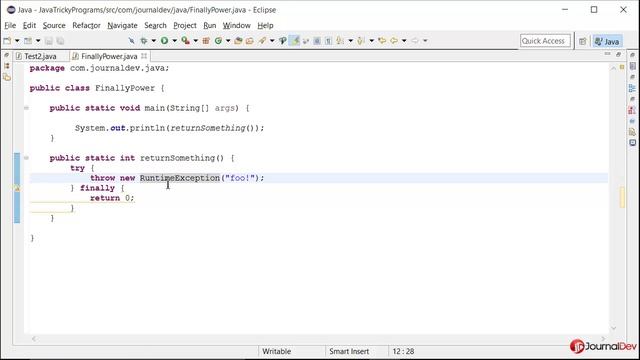Click the Open Task icon
This screenshot has height=360, width=640.
click(x=249, y=41)
